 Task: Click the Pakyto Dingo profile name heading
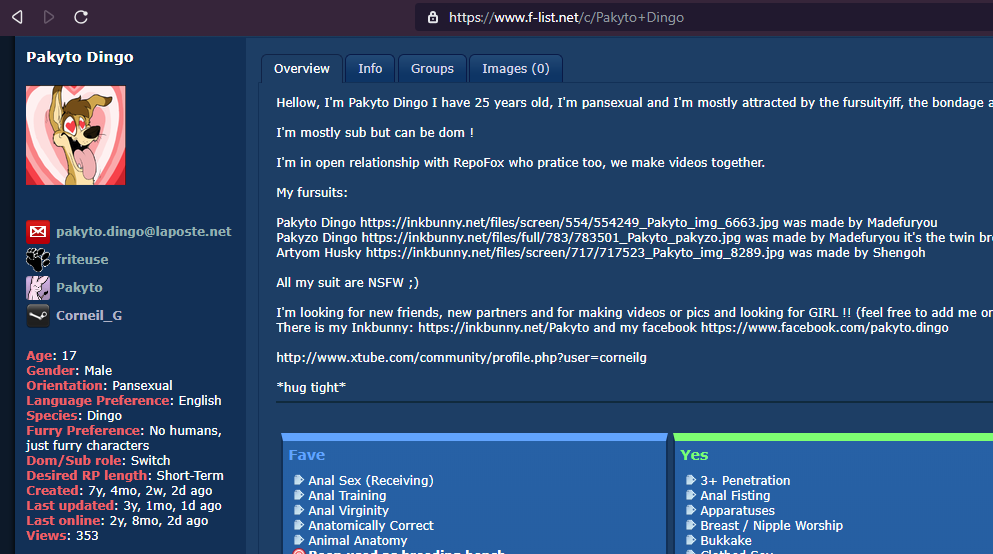pyautogui.click(x=80, y=57)
